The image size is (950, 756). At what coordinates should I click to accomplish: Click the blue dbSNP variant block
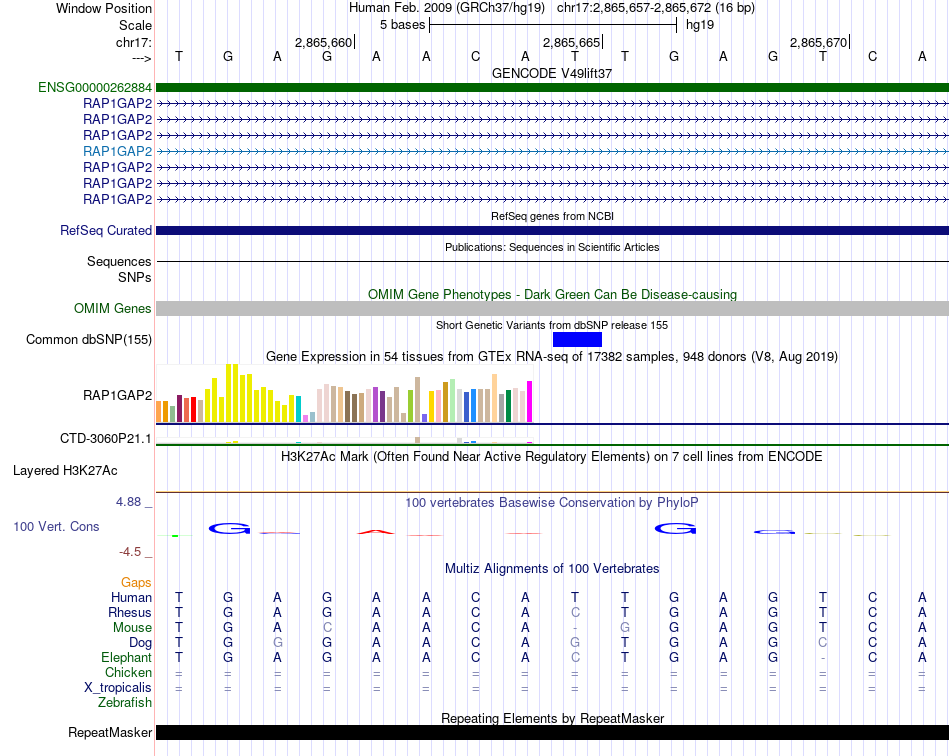pyautogui.click(x=577, y=340)
